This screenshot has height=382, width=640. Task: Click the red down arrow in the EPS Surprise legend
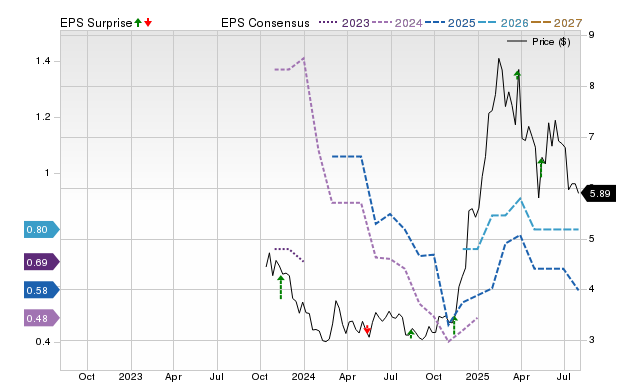coord(148,23)
